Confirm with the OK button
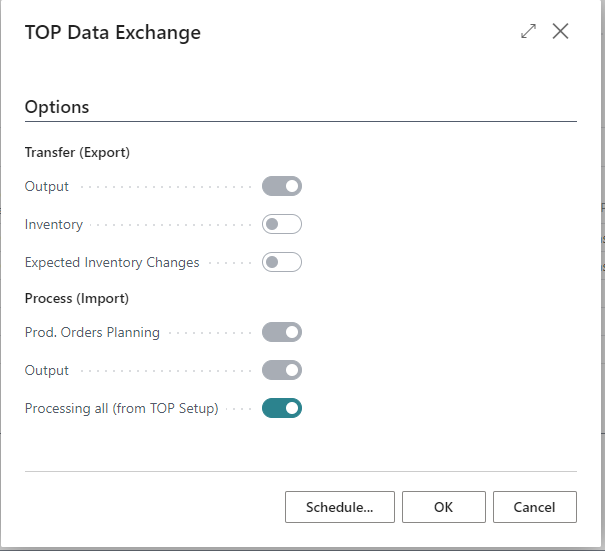The height and width of the screenshot is (551, 605). (443, 507)
